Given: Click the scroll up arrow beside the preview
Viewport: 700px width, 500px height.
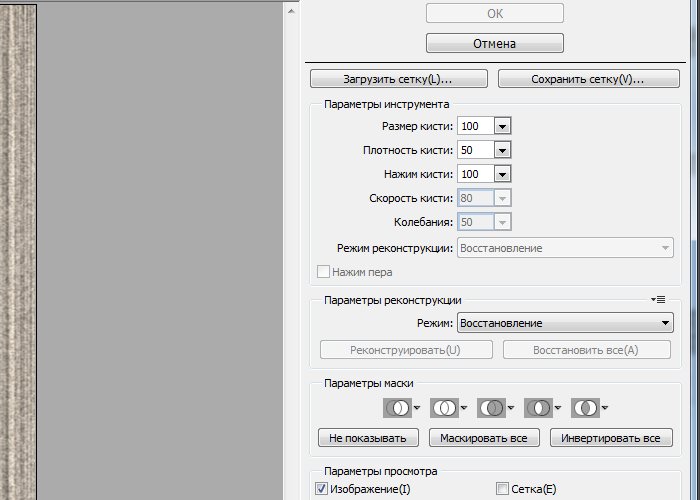Looking at the screenshot, I should pyautogui.click(x=291, y=9).
